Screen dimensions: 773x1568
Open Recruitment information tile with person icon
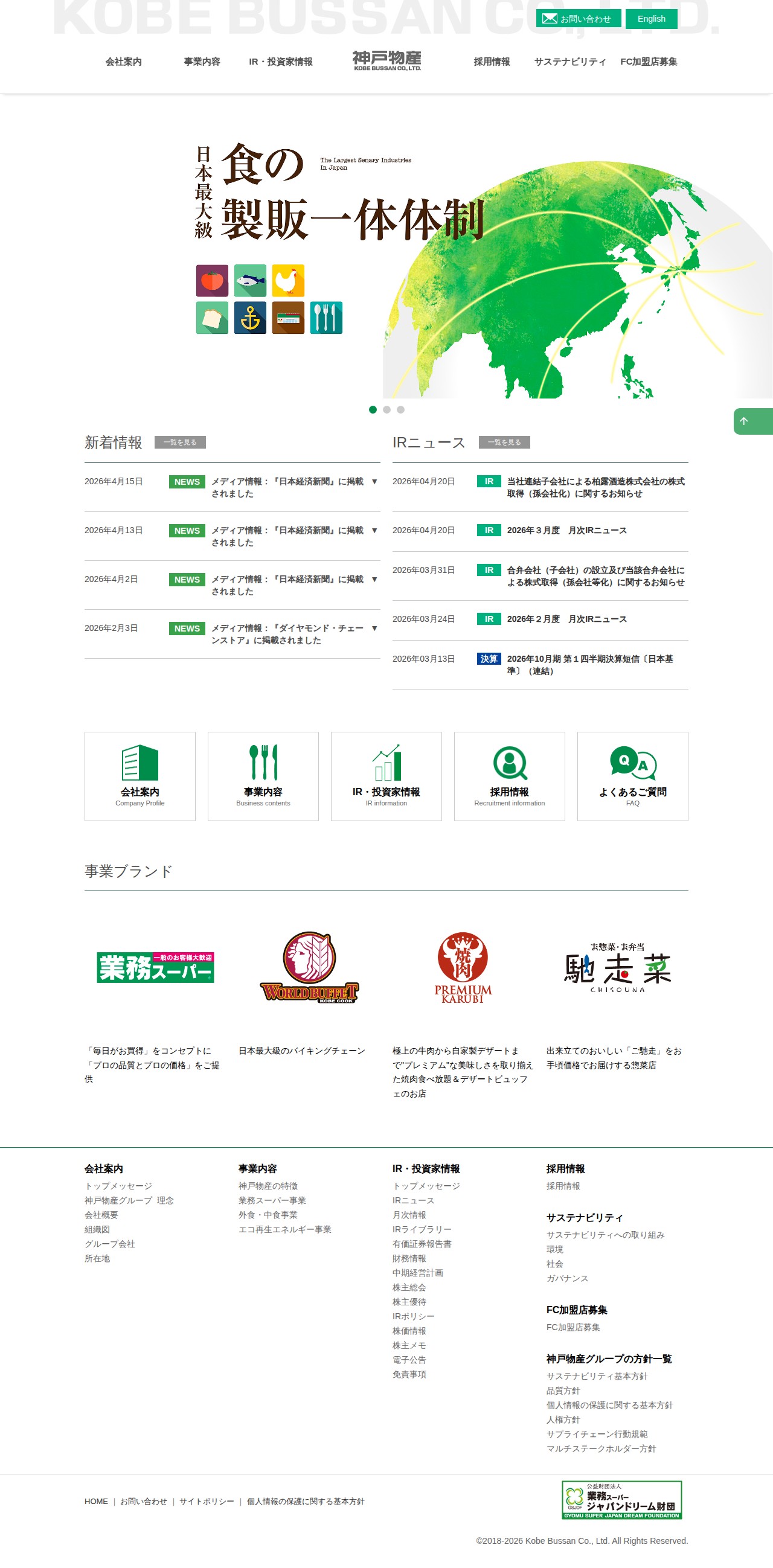point(510,776)
